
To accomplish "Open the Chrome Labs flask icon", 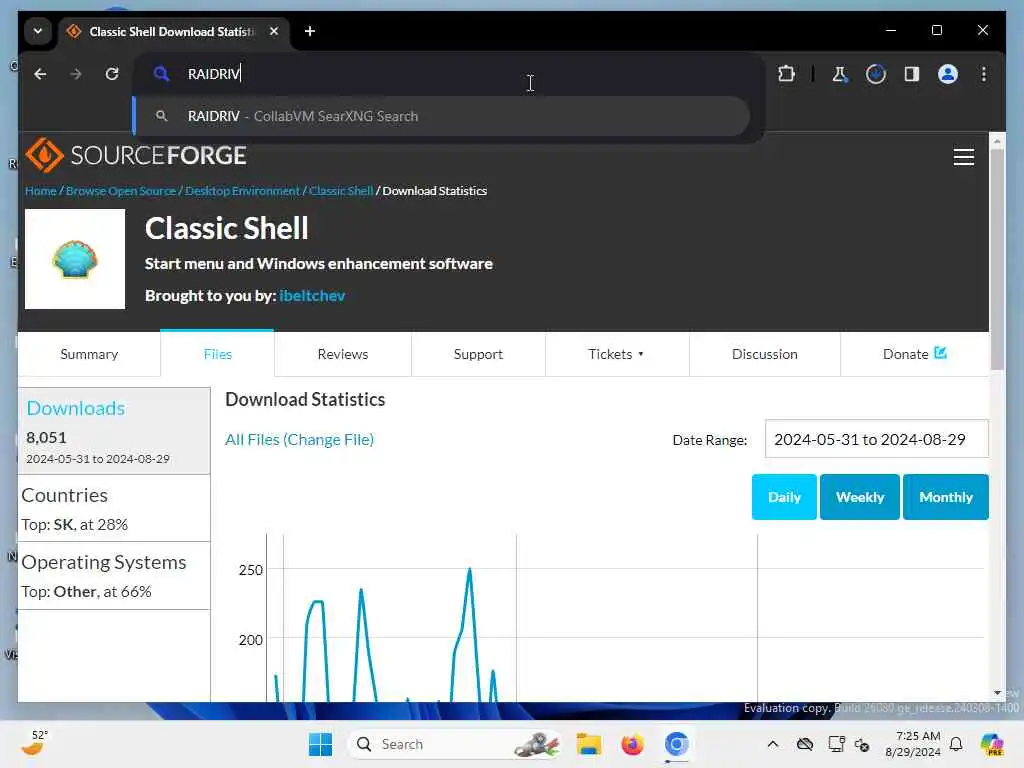I will click(x=840, y=74).
